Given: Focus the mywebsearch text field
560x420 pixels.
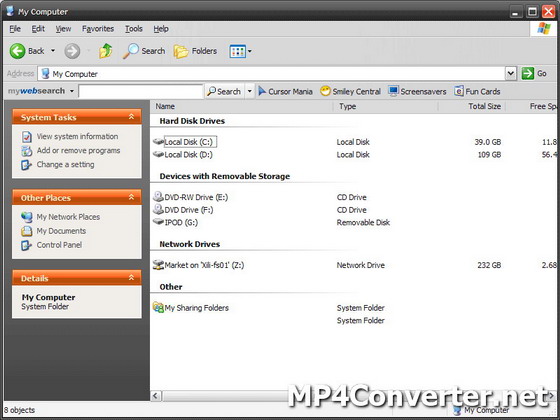Looking at the screenshot, I should [141, 91].
